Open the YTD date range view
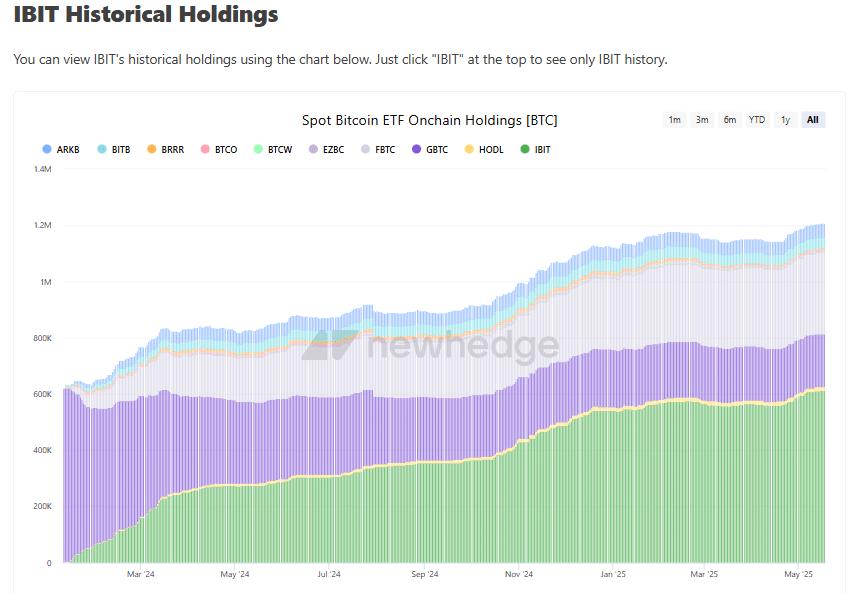858x594 pixels. [757, 119]
